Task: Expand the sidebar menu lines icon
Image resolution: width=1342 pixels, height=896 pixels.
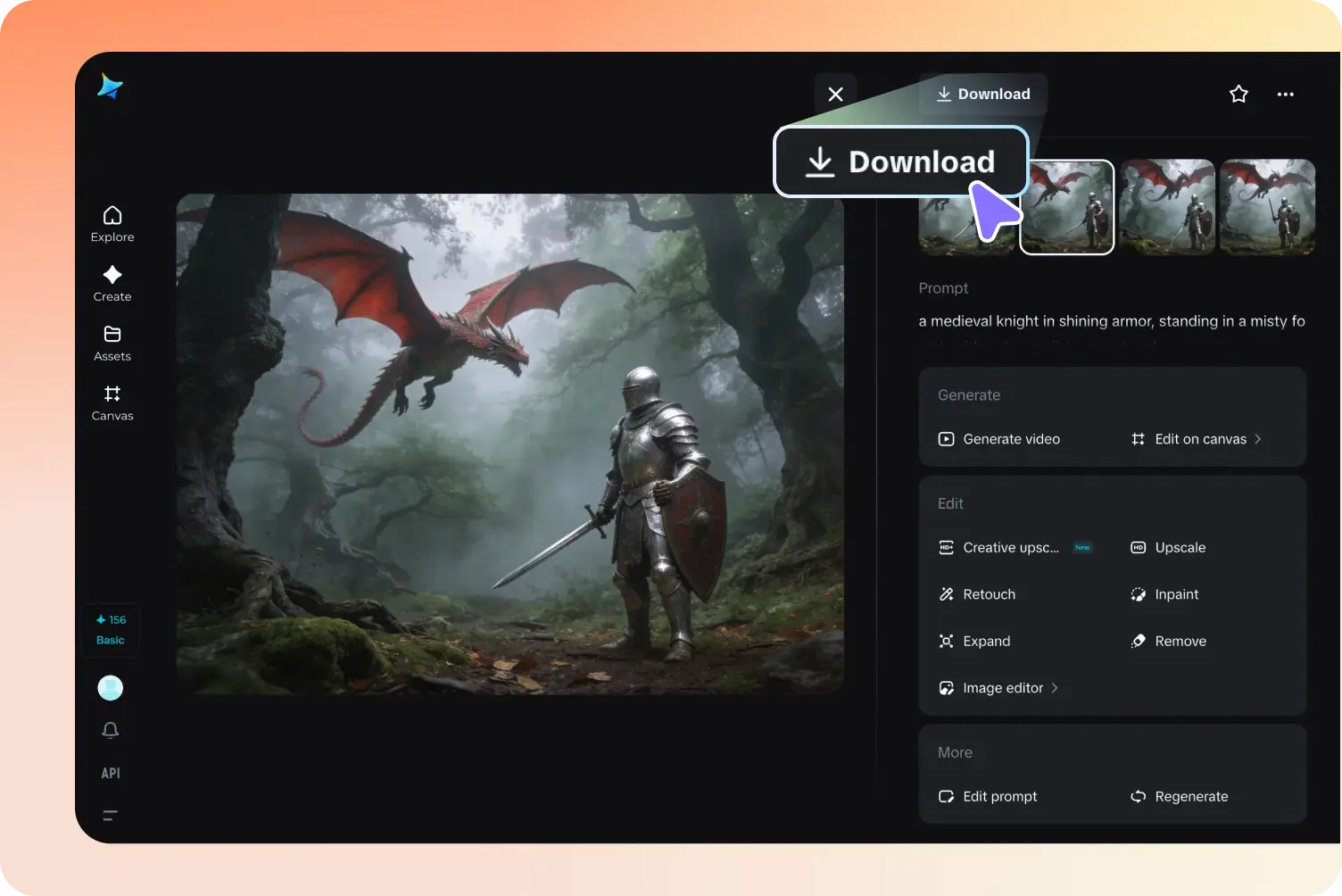Action: (111, 815)
